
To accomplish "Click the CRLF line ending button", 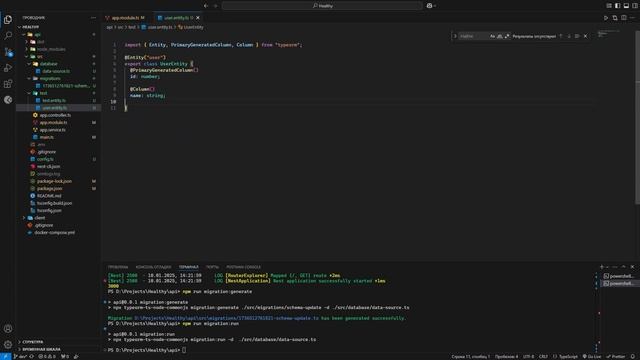I will pos(543,356).
